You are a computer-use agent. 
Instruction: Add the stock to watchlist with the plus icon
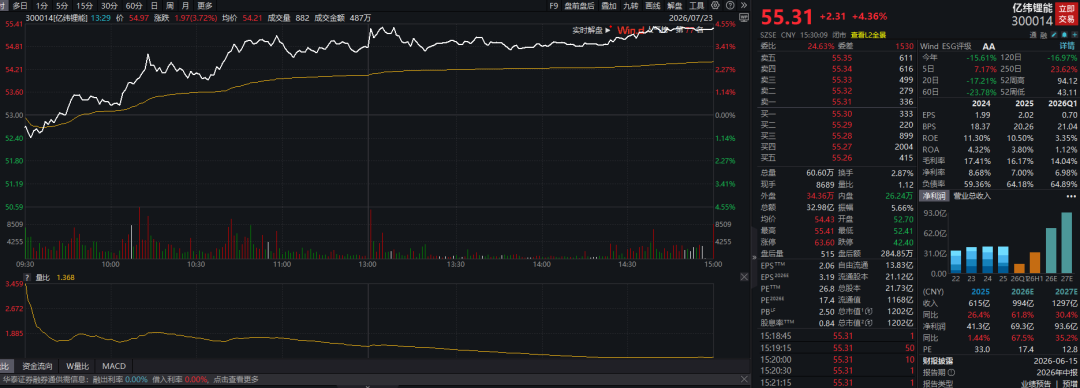coord(1074,34)
